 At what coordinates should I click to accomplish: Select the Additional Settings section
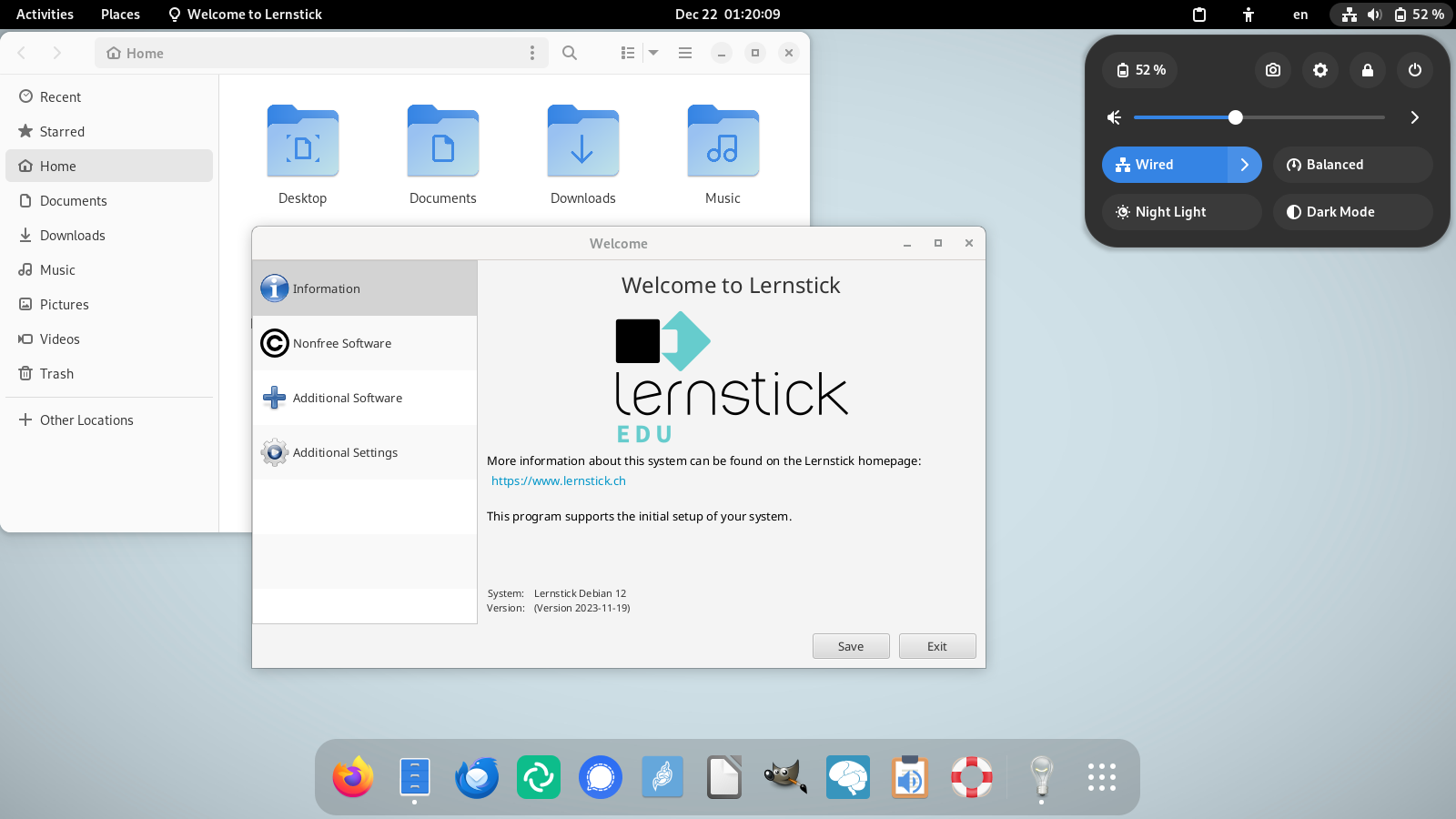(365, 452)
